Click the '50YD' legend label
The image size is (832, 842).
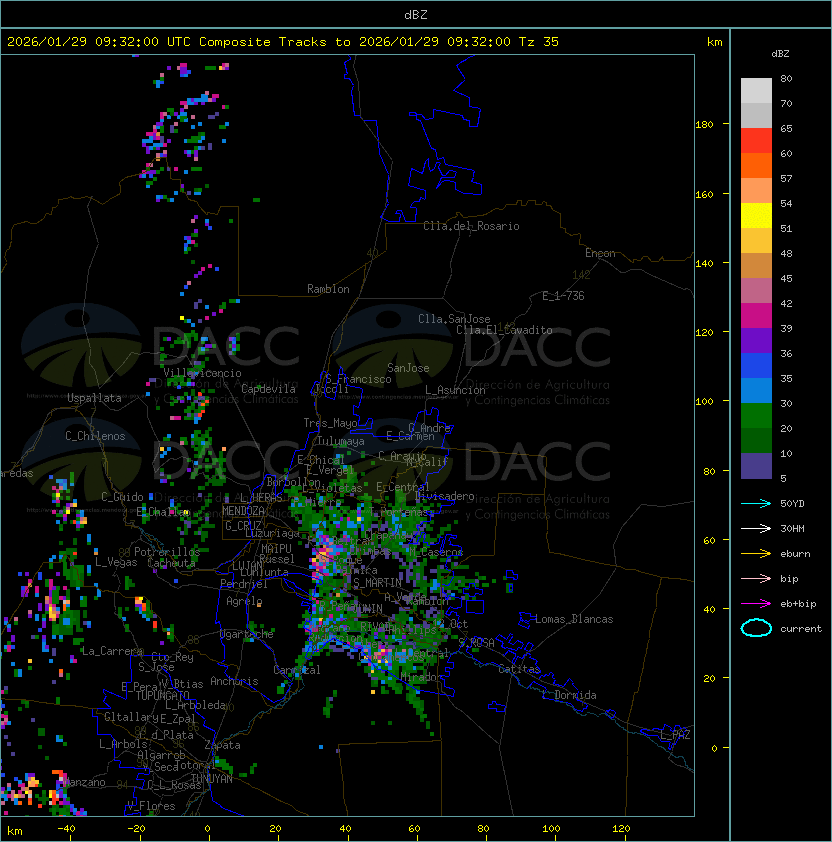click(792, 504)
